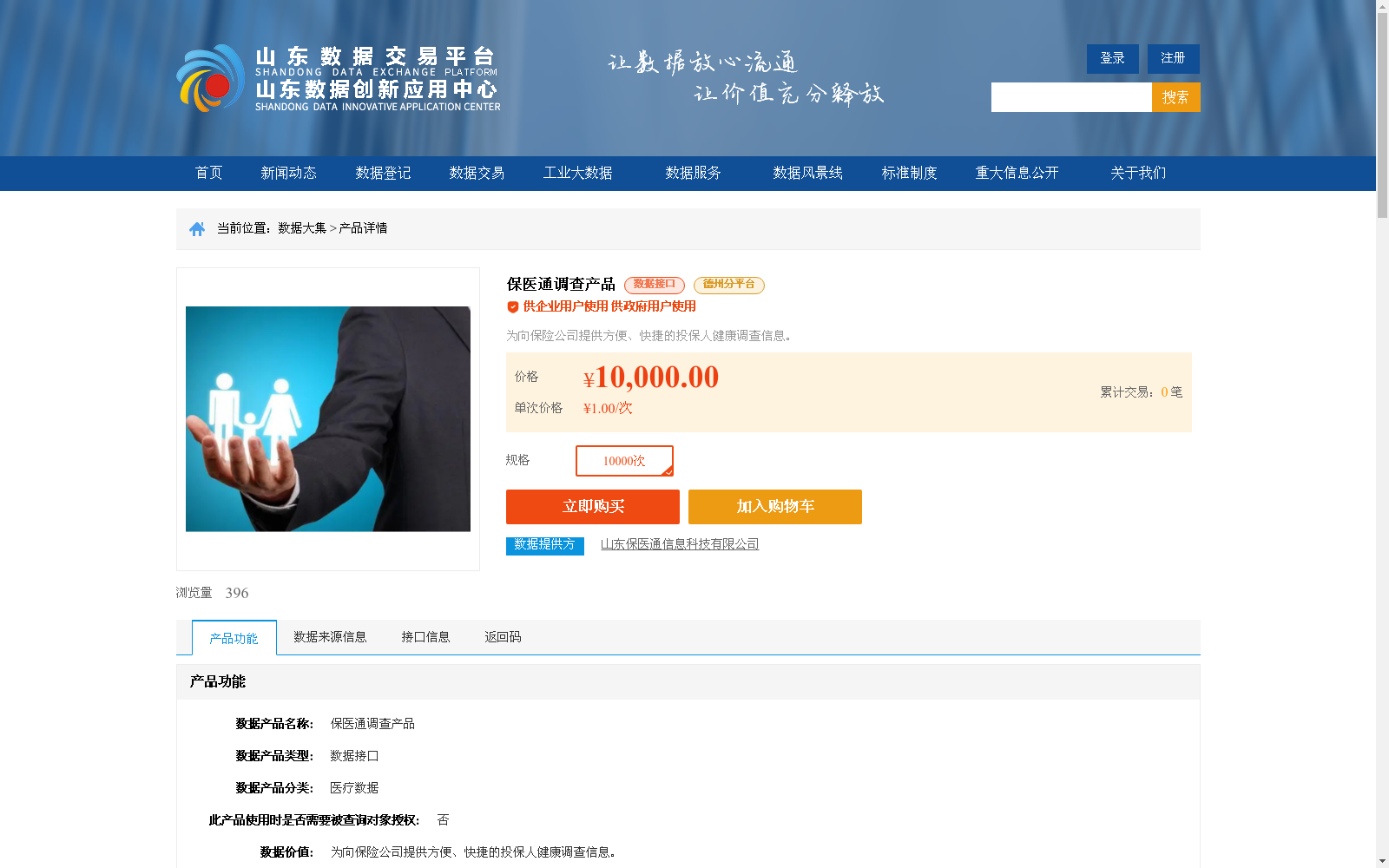Click the 注册 register button
This screenshot has width=1389, height=868.
1173,58
